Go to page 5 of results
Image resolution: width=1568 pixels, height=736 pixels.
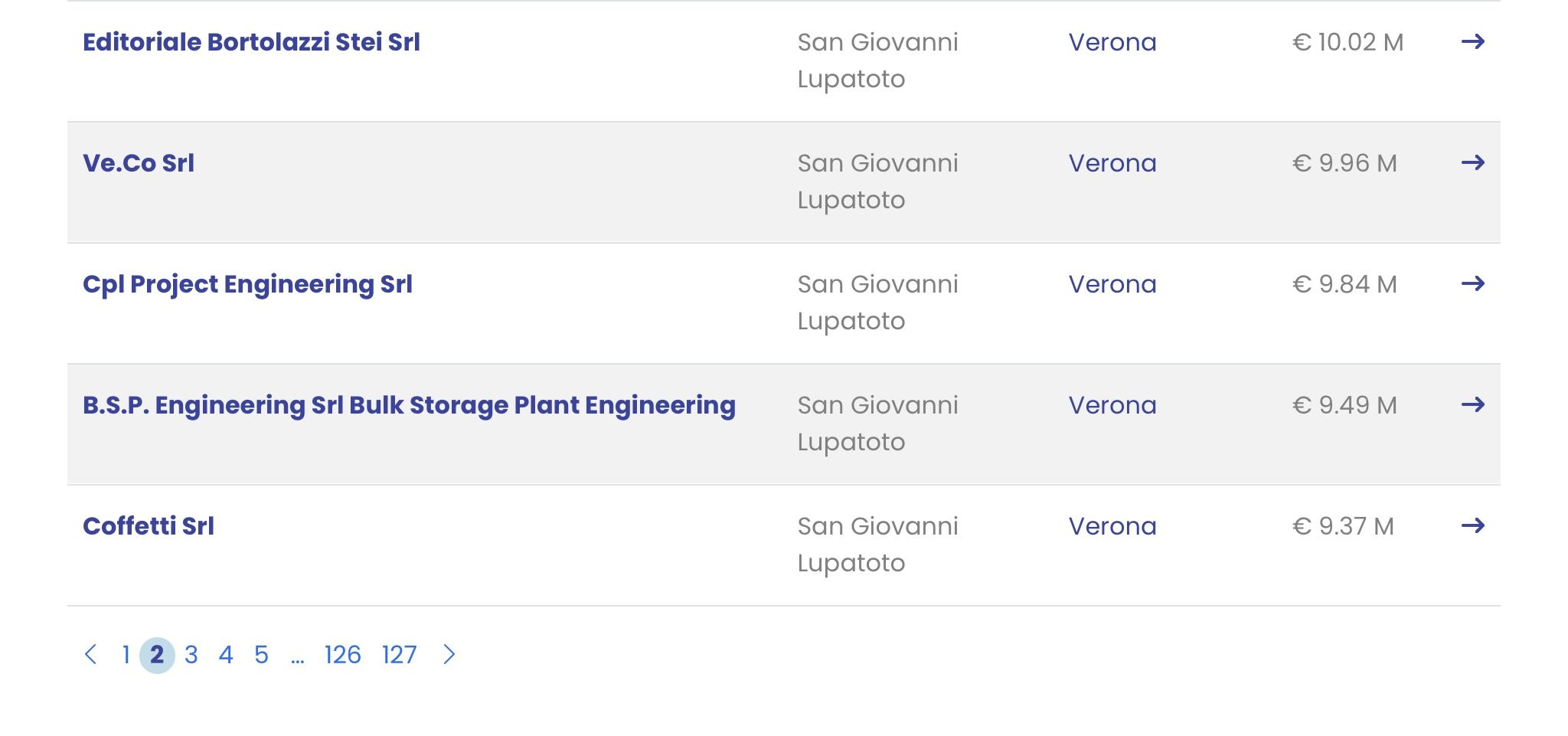click(261, 655)
